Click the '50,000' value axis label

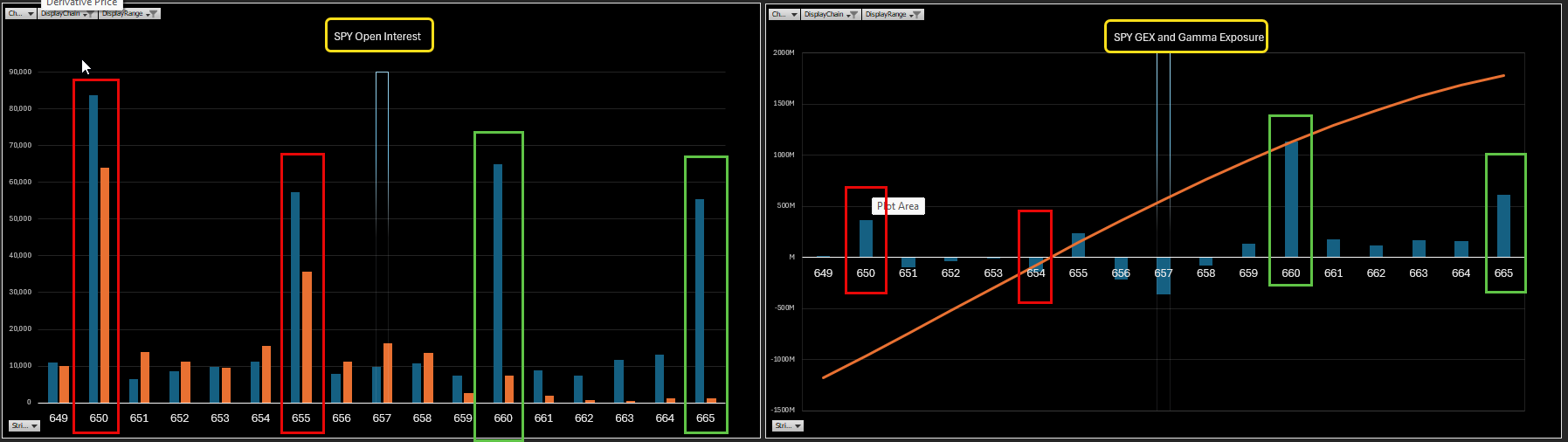20,218
